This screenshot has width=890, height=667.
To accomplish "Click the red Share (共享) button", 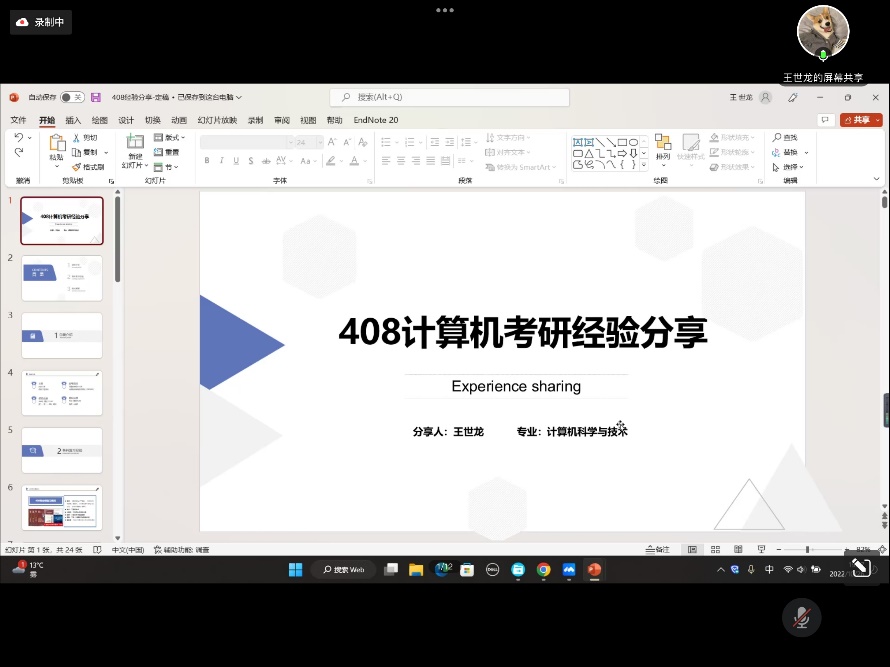I will pos(860,120).
